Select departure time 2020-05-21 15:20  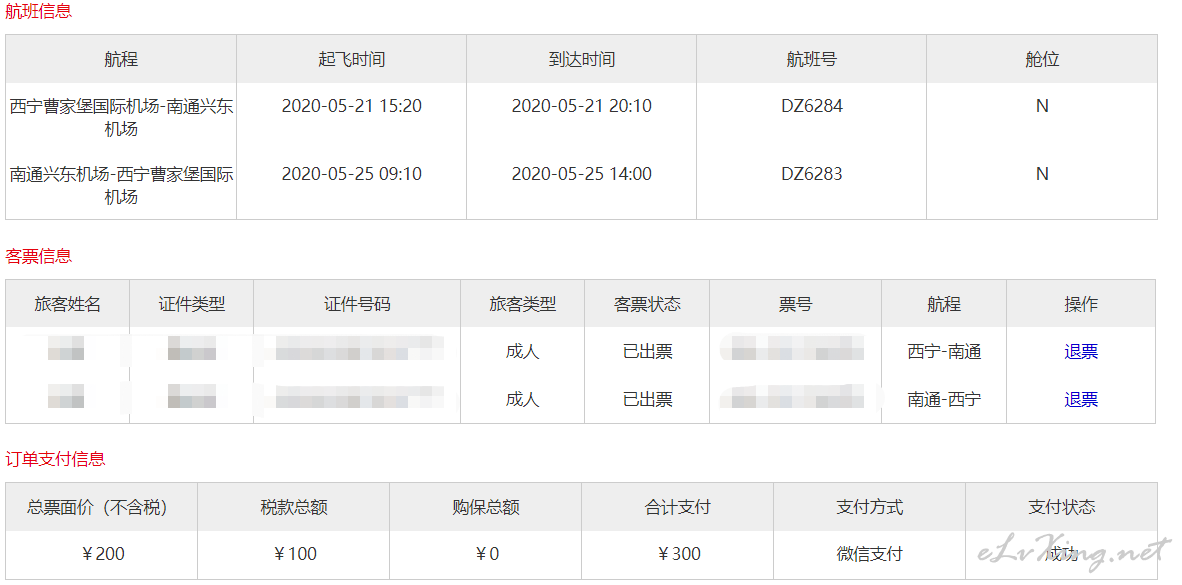point(351,106)
